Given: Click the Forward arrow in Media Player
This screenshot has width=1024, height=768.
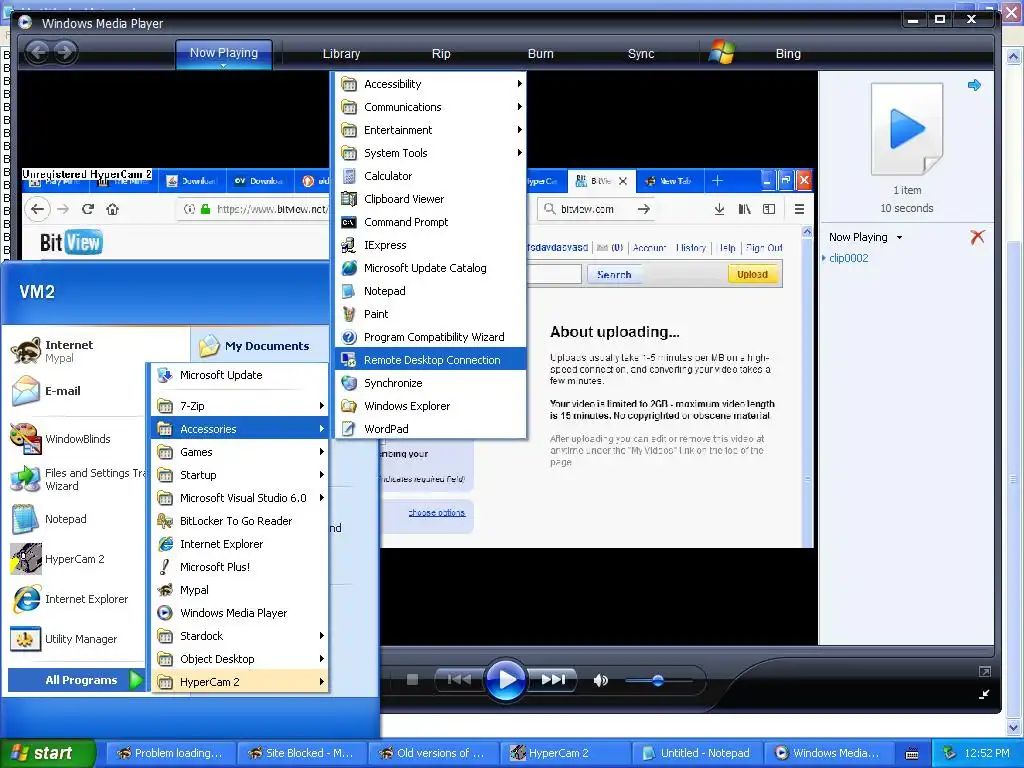Looking at the screenshot, I should tap(65, 52).
